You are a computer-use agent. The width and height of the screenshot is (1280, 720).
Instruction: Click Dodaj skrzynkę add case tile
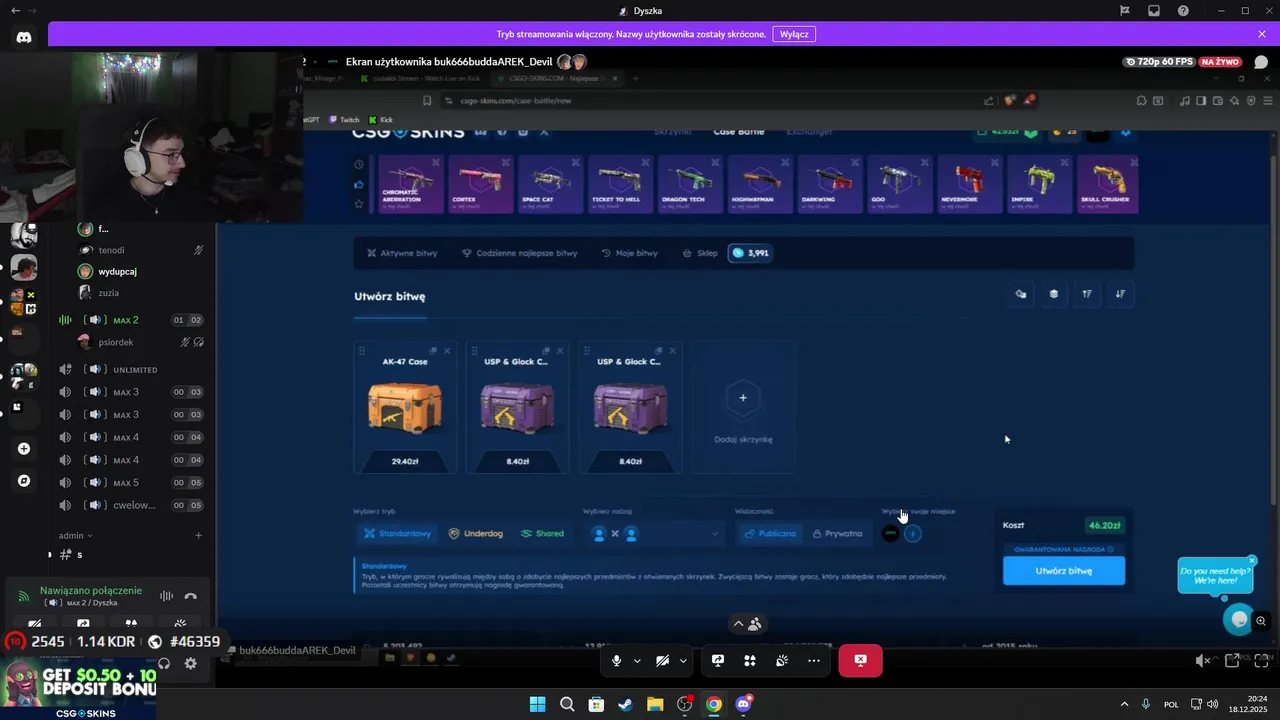point(743,407)
